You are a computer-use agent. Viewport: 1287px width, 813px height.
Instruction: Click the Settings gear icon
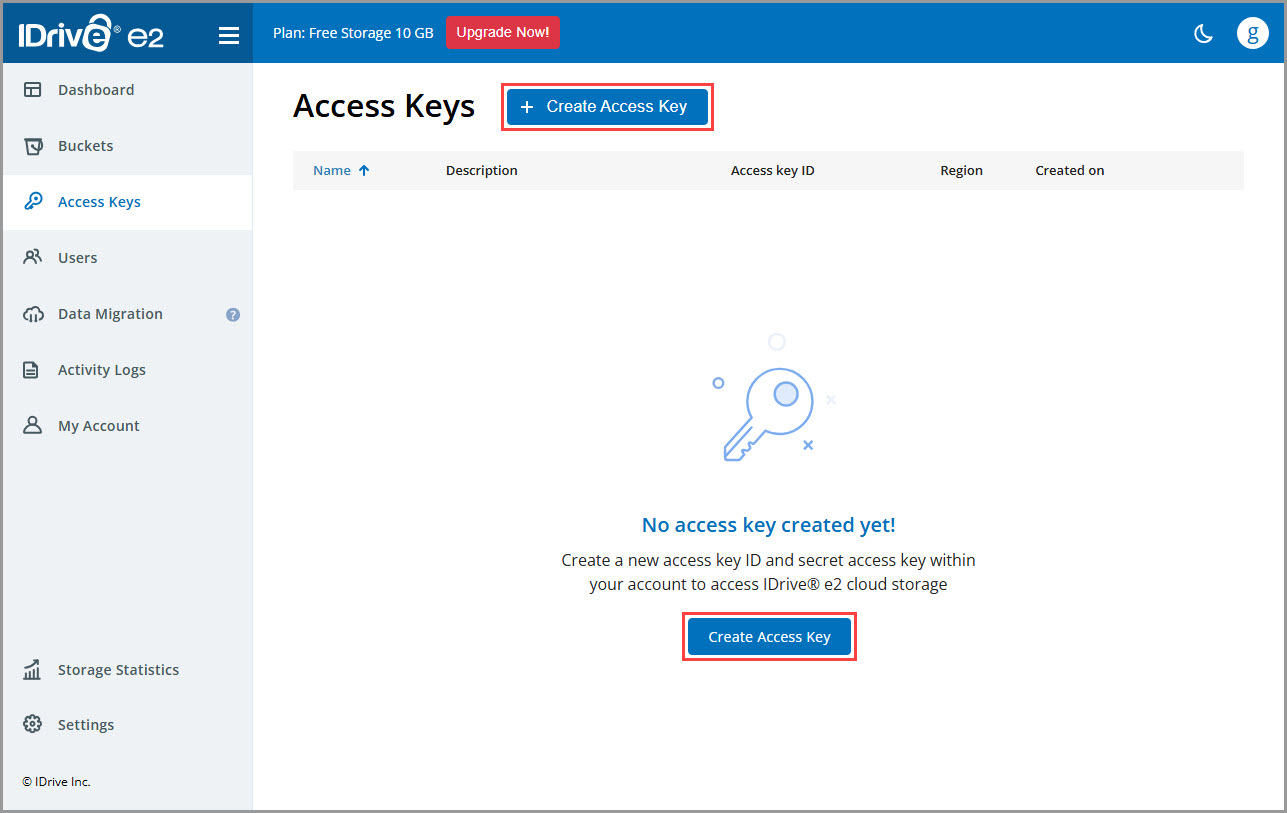pos(33,724)
